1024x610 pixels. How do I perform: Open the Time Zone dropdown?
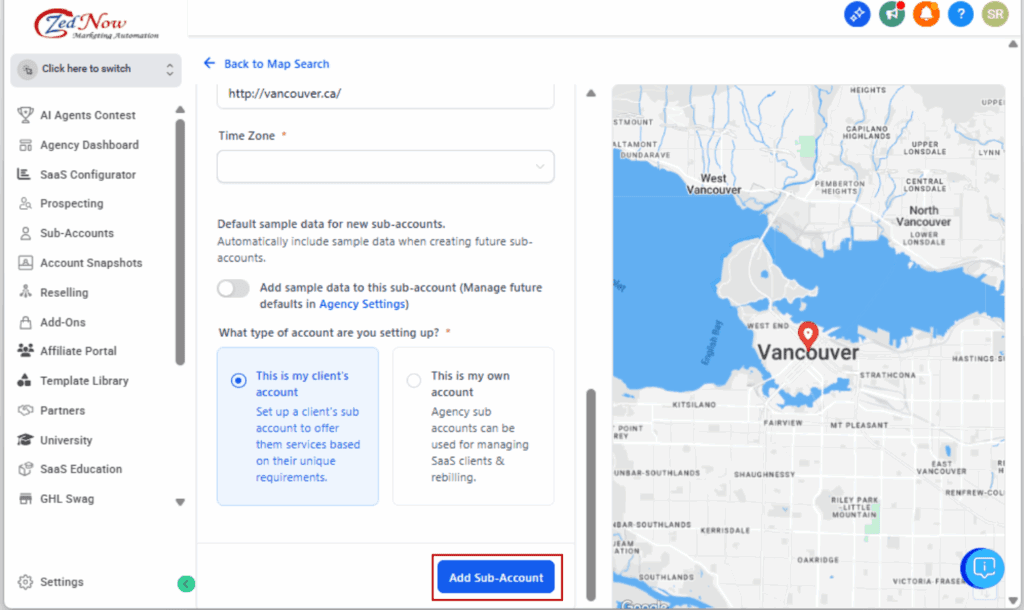tap(385, 167)
